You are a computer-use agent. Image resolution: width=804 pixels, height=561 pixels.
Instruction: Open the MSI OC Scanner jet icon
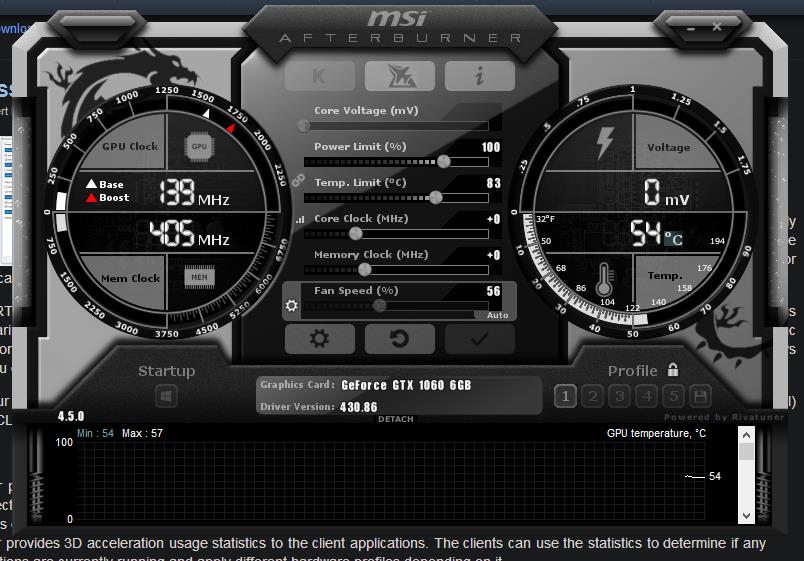[400, 76]
